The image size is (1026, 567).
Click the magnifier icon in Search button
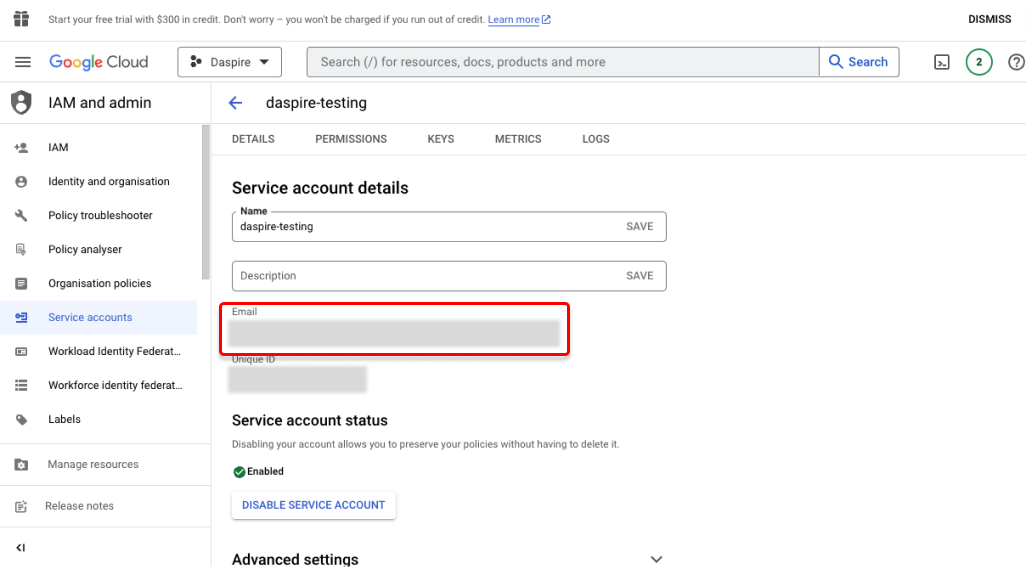pyautogui.click(x=836, y=61)
